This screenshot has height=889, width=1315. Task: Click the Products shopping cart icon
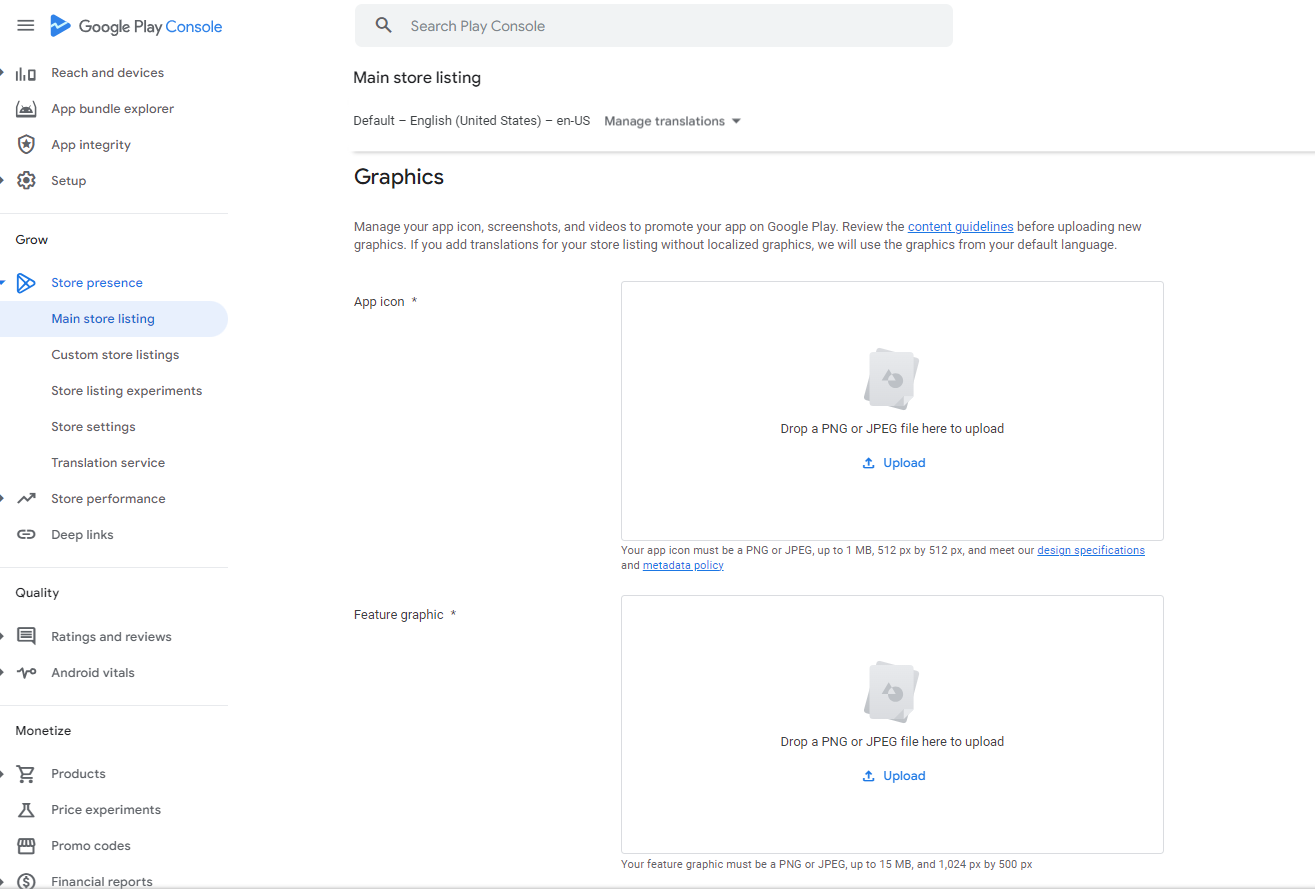tap(25, 773)
